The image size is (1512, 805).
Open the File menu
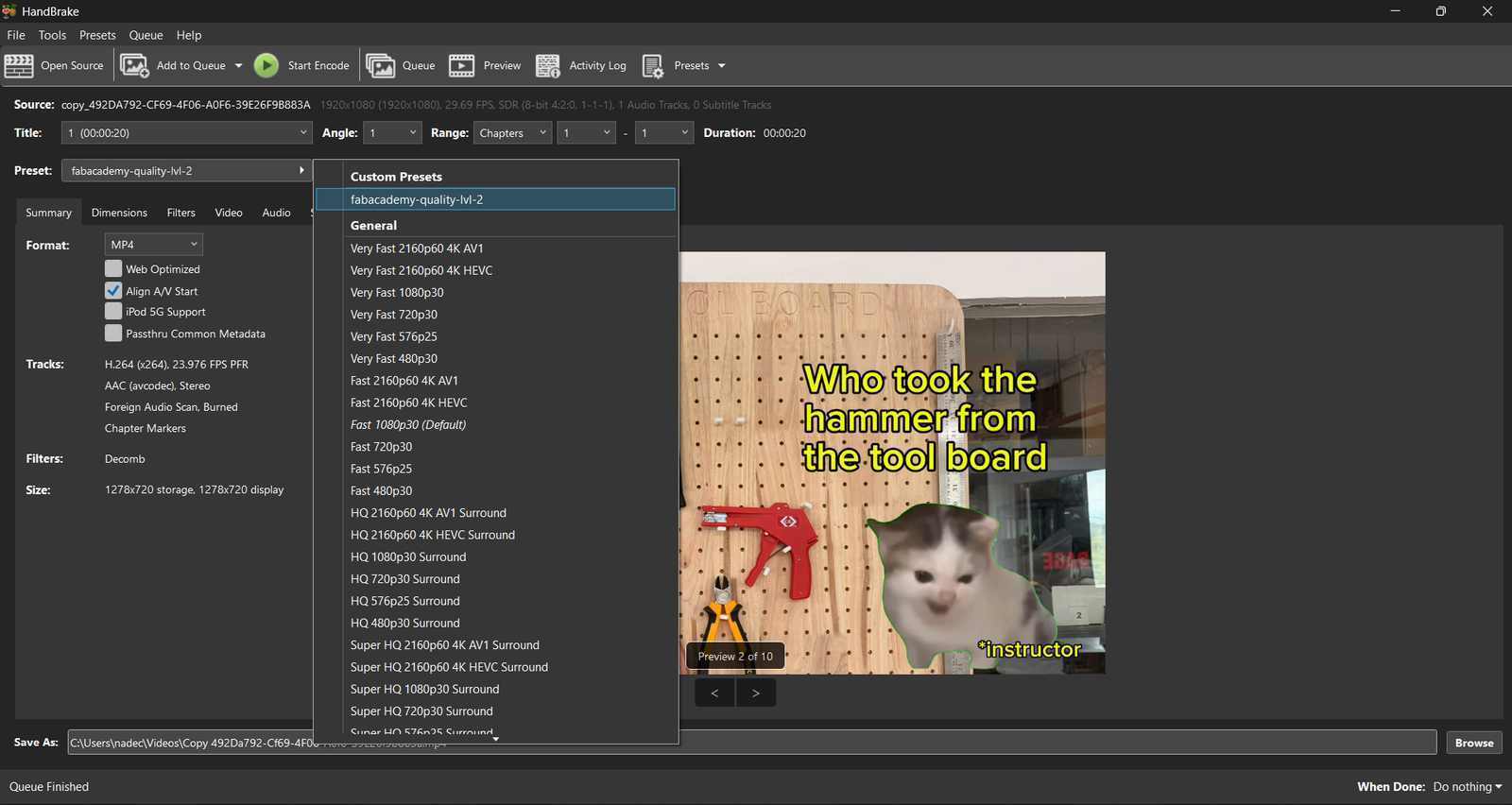[x=16, y=35]
